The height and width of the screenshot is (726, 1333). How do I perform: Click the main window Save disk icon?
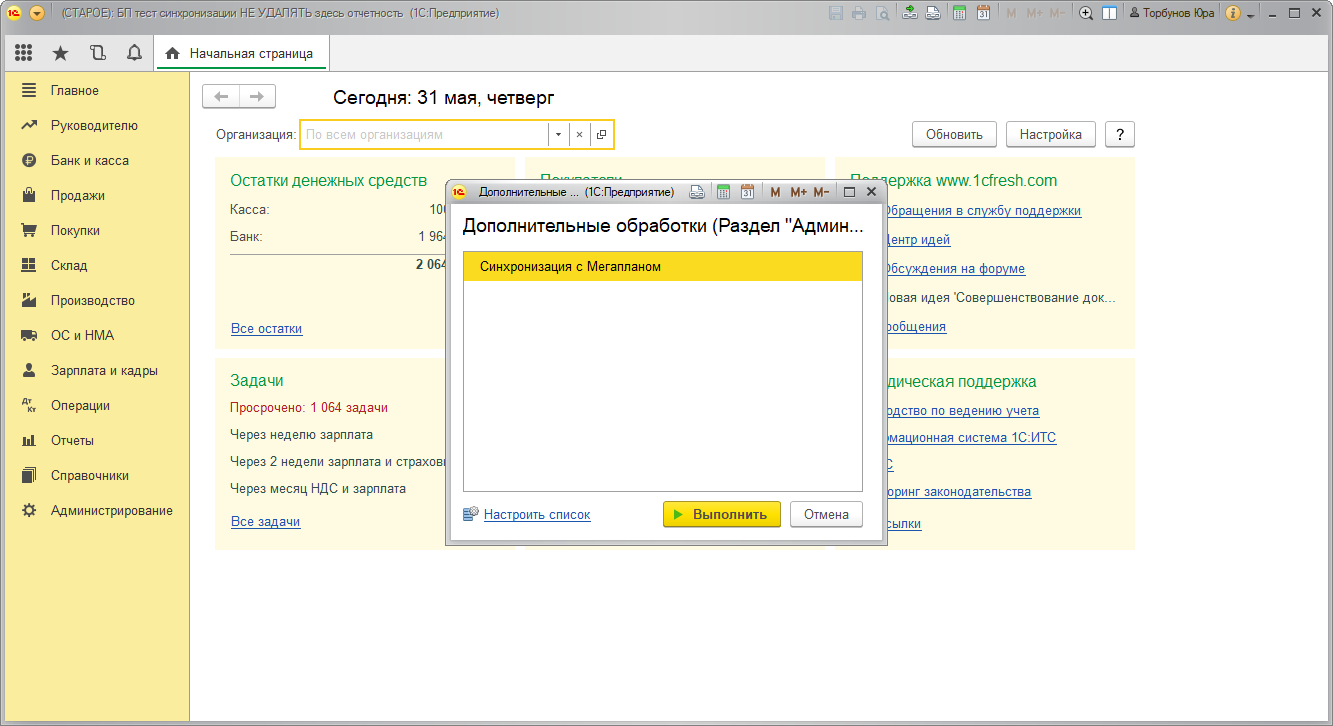coord(837,14)
